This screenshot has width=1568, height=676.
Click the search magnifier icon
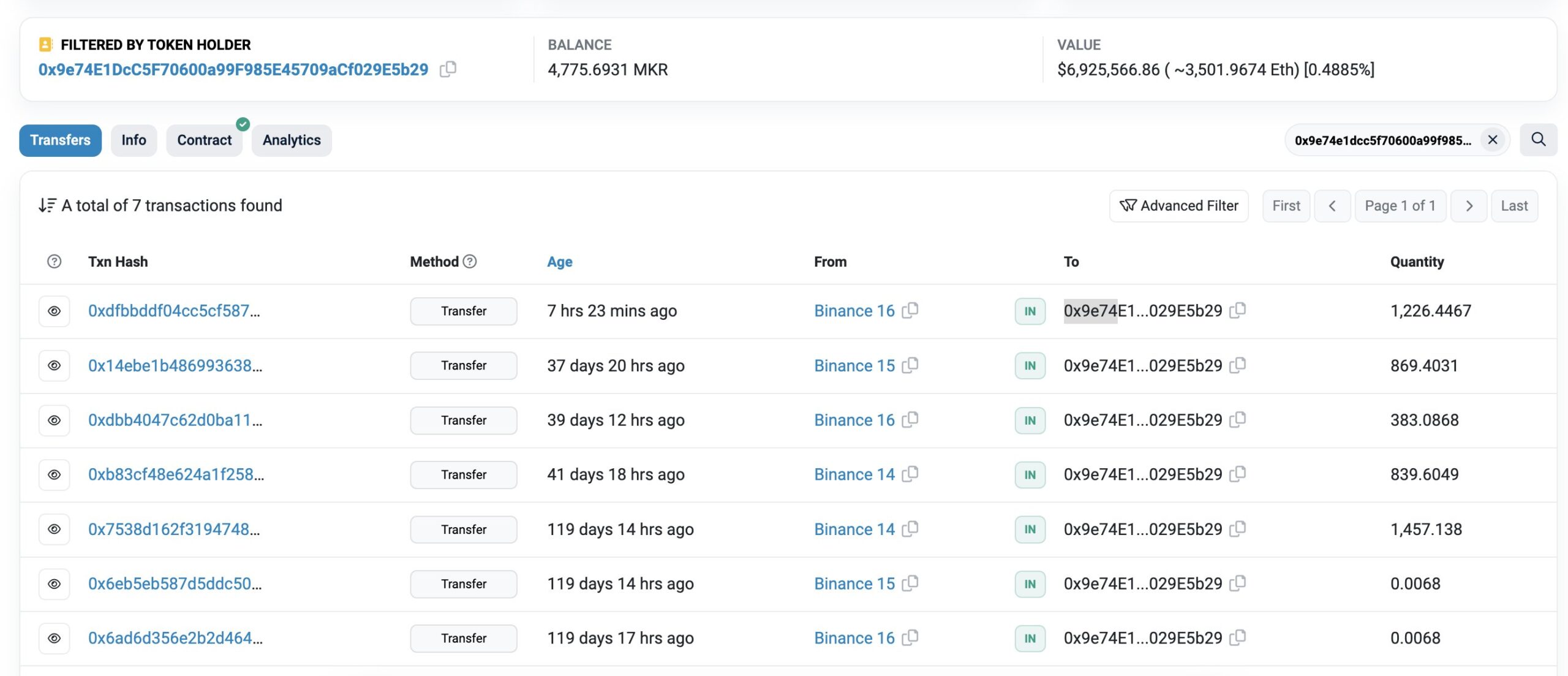1538,140
